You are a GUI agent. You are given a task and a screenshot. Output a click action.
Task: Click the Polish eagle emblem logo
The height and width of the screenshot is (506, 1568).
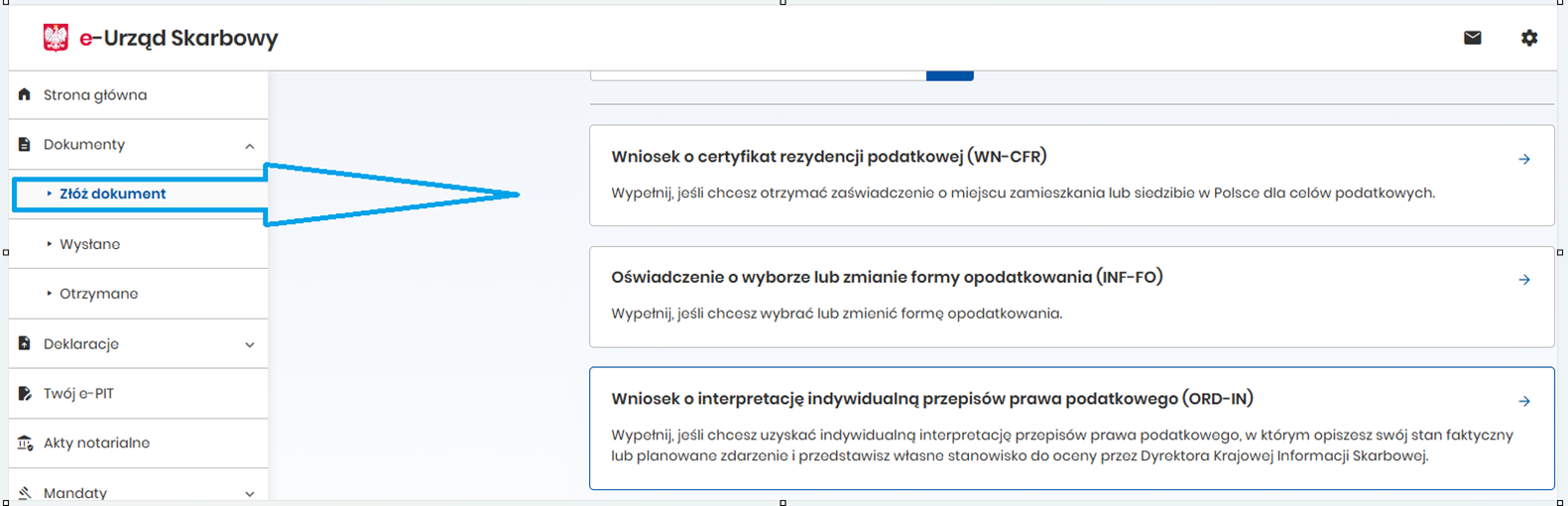pyautogui.click(x=56, y=38)
